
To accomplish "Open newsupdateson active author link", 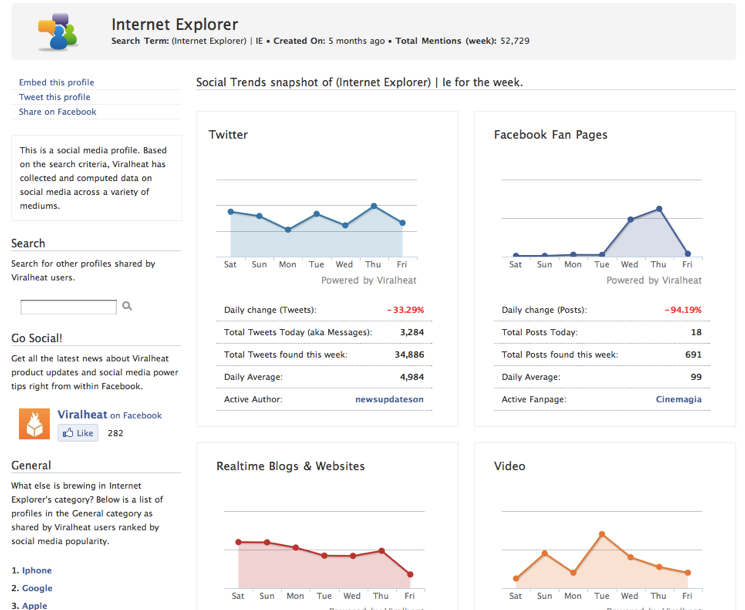I will point(389,399).
